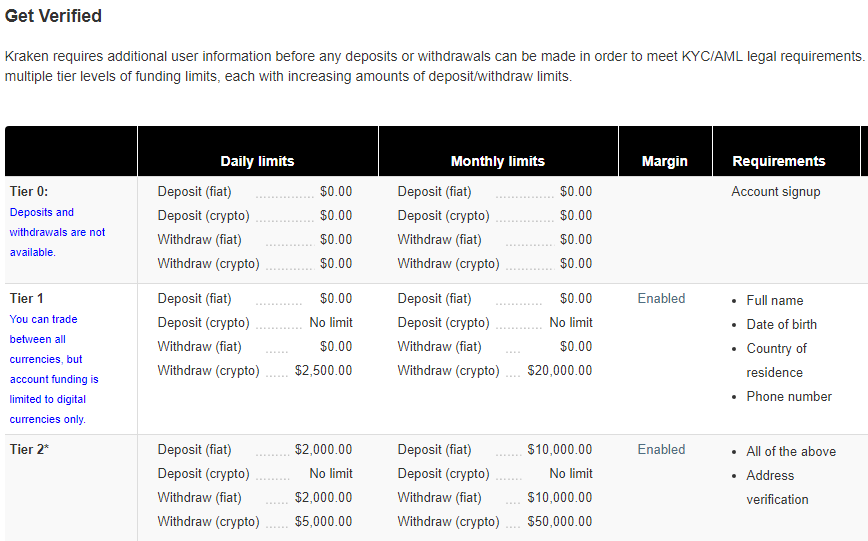Click the Tier 0 row label
Screen dimensions: 868x541
click(x=29, y=192)
